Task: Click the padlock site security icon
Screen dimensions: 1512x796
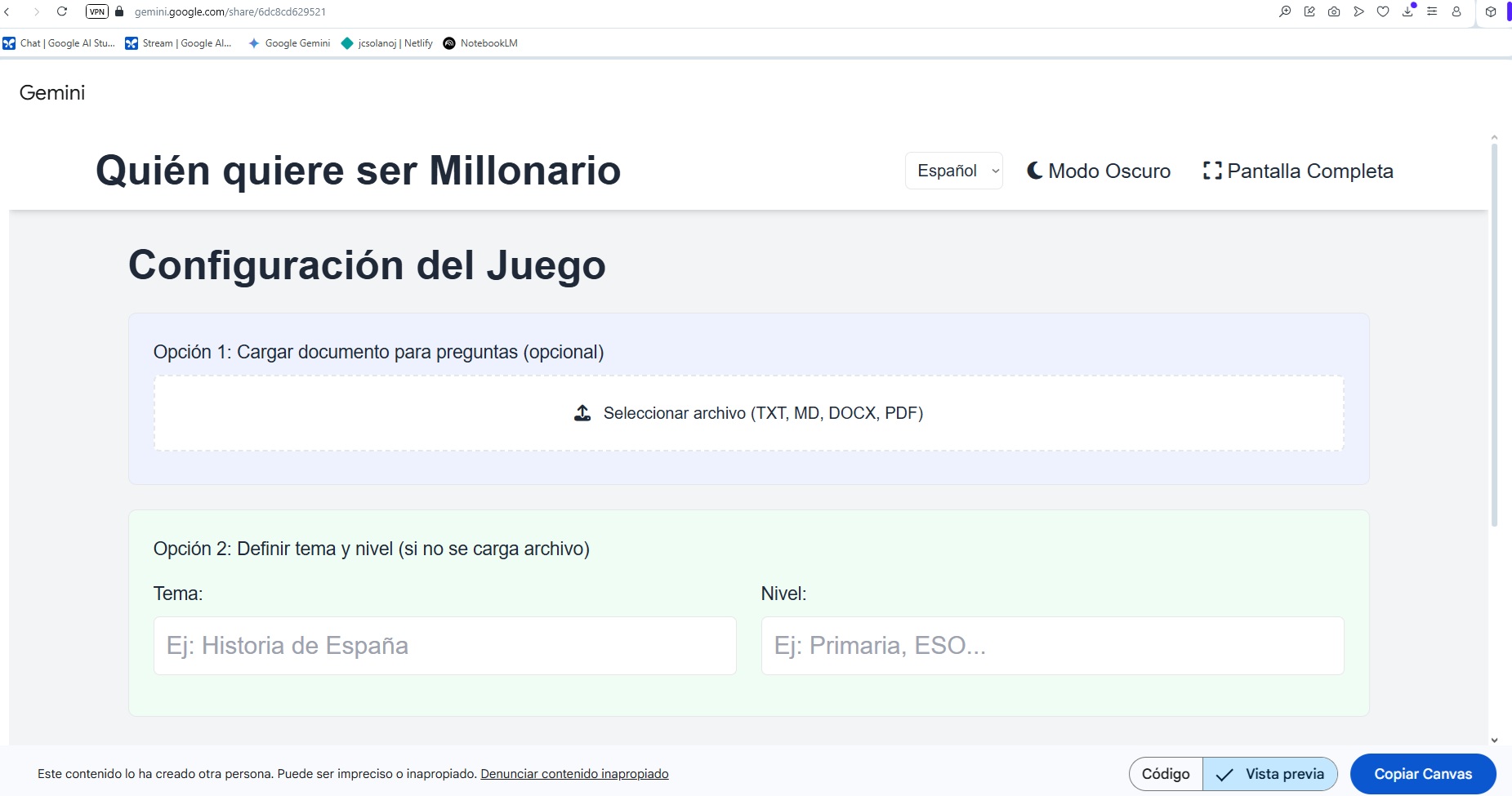Action: pyautogui.click(x=119, y=11)
